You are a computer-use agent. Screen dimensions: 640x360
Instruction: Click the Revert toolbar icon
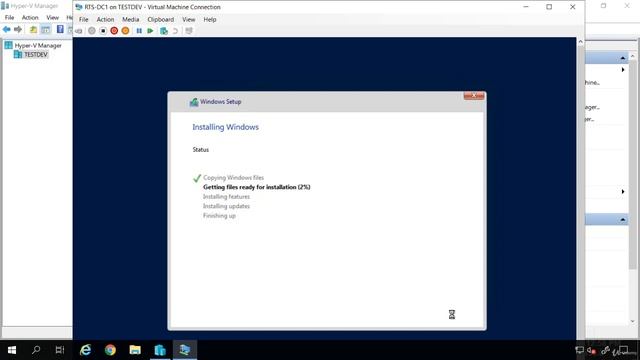(175, 31)
